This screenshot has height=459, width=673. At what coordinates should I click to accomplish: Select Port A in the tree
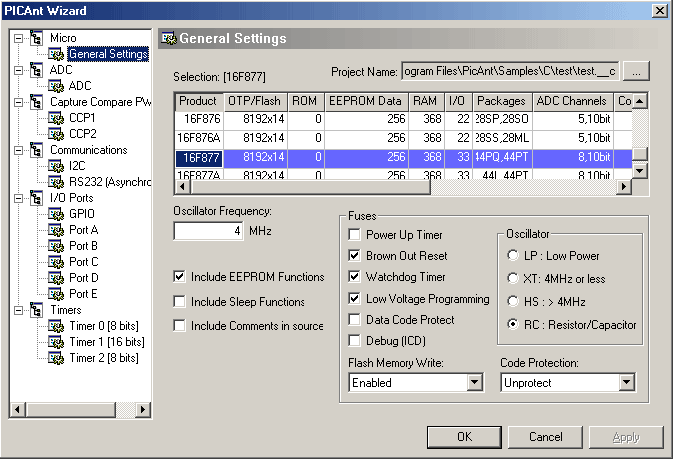pos(84,230)
